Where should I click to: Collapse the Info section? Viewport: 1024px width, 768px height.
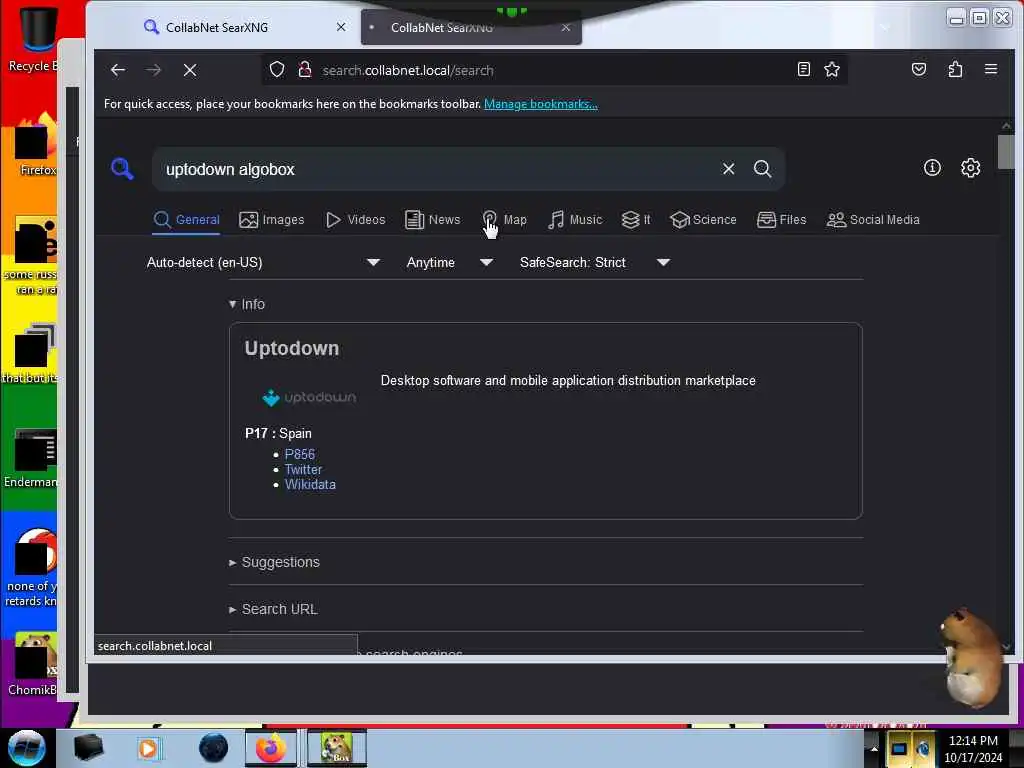click(x=247, y=304)
